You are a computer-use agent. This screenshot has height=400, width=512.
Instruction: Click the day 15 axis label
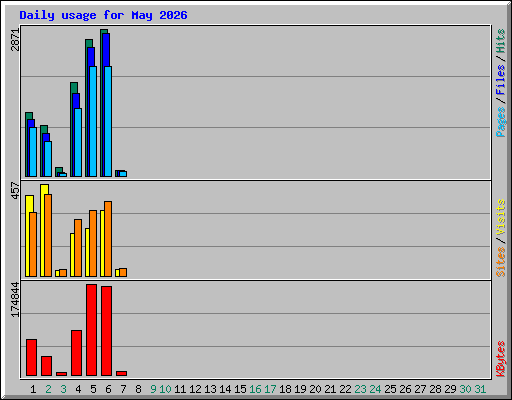(240, 389)
